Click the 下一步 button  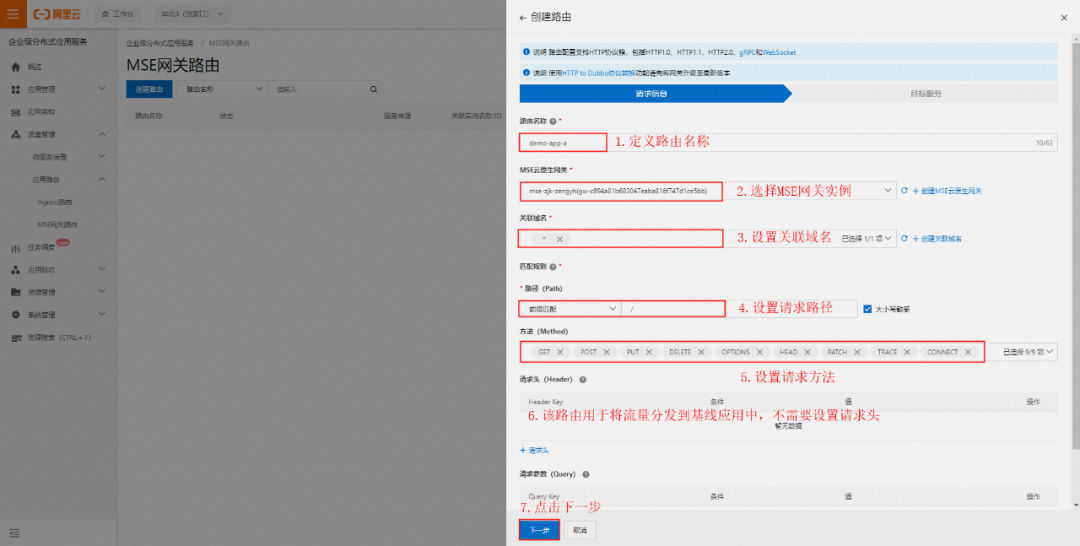click(539, 530)
